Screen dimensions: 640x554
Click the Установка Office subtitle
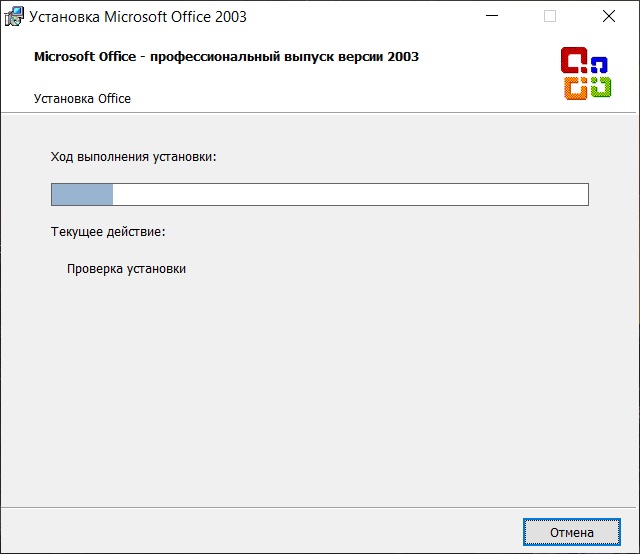(82, 98)
